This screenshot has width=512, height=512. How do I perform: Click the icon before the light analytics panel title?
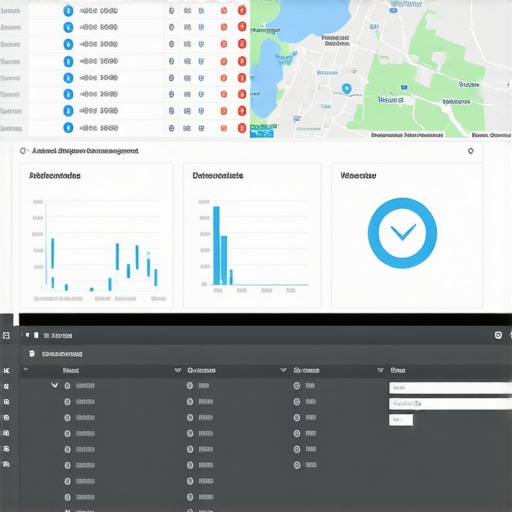click(23, 151)
